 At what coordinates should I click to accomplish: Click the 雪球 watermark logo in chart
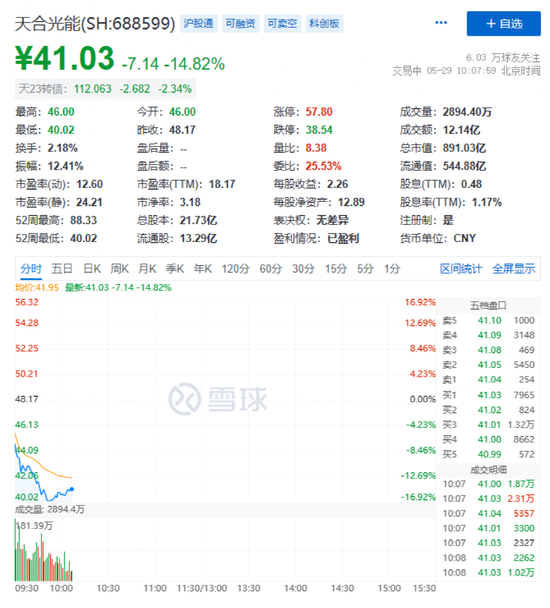tap(218, 399)
